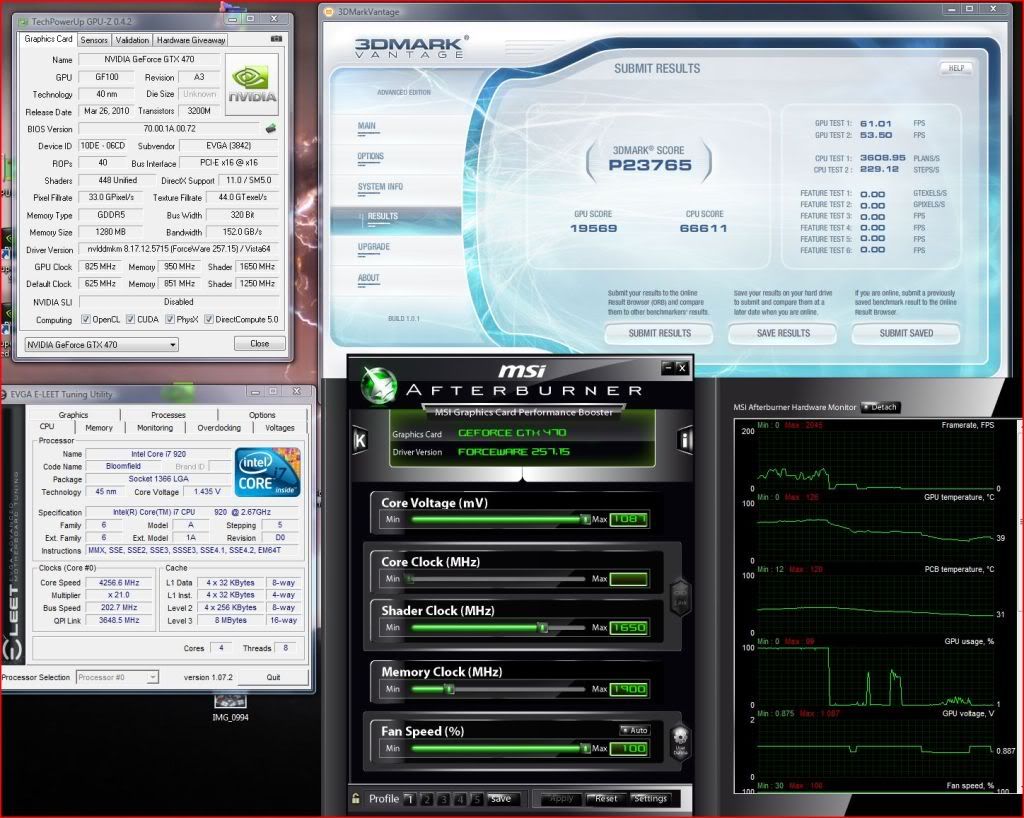Toggle the OpenCL checkbox
The image size is (1024, 818).
click(84, 320)
